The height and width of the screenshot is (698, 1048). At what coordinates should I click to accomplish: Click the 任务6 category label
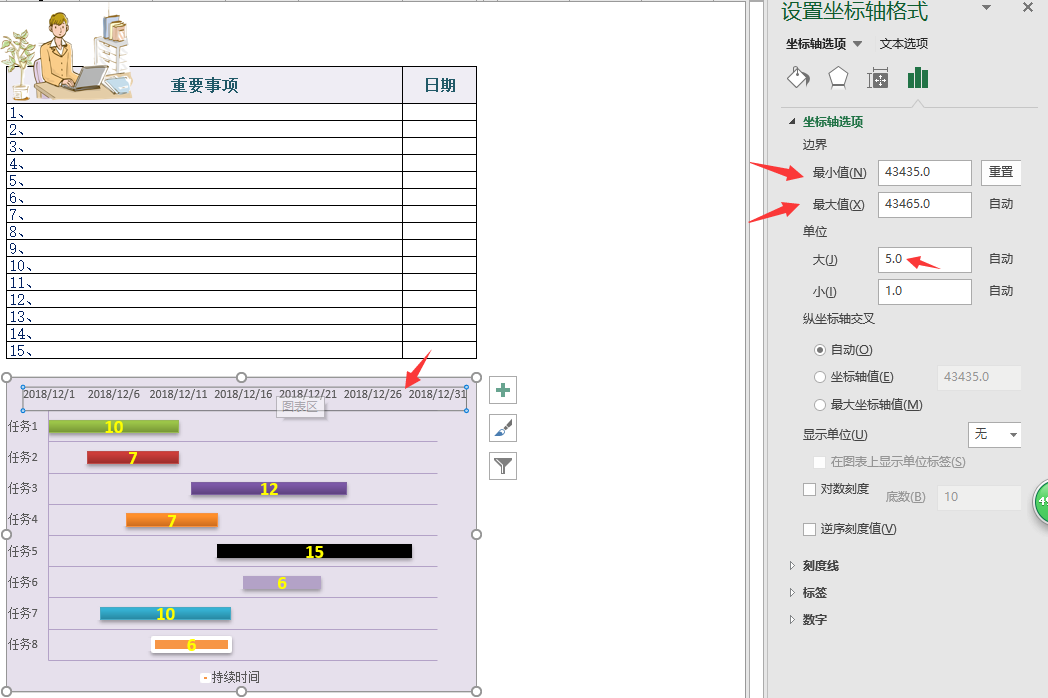point(23,582)
